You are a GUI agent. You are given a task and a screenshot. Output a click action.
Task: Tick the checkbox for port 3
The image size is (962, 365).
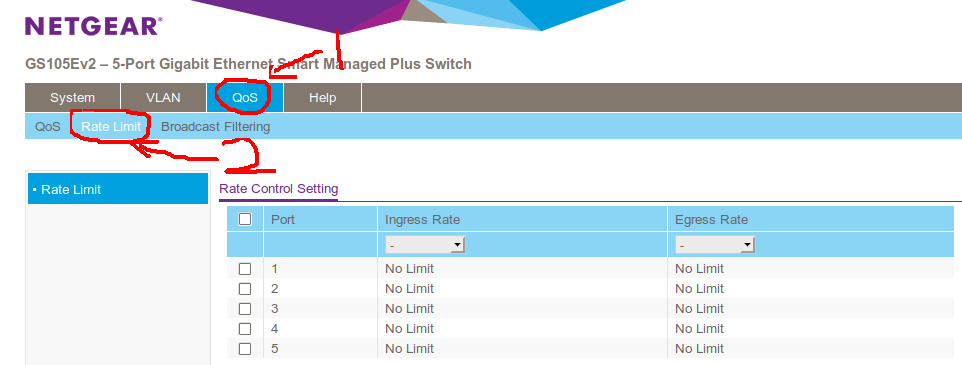tap(245, 309)
